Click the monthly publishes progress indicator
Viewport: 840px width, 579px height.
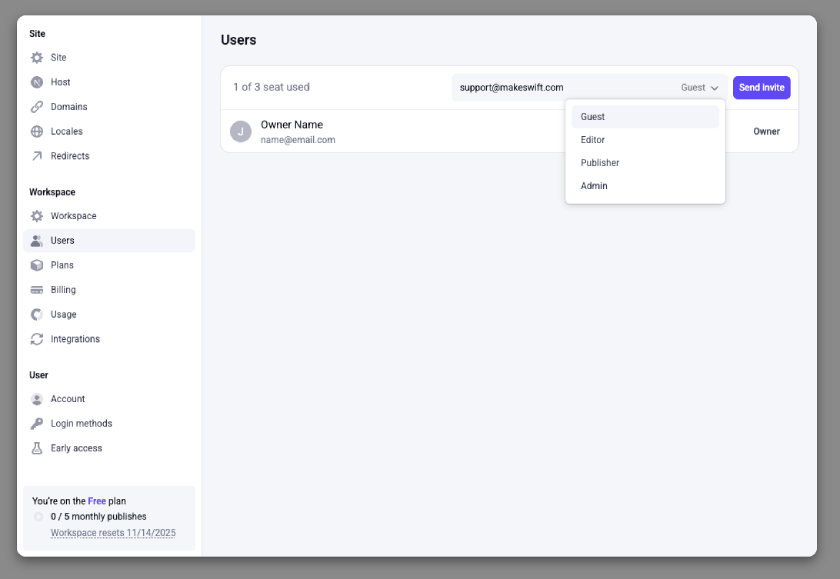point(37,516)
